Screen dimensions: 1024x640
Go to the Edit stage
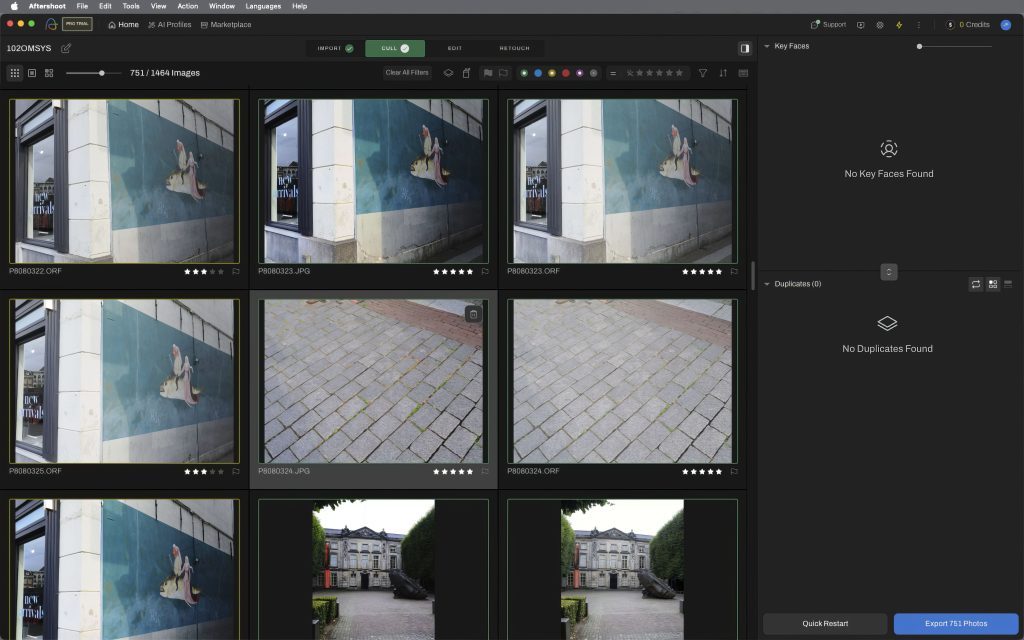455,48
